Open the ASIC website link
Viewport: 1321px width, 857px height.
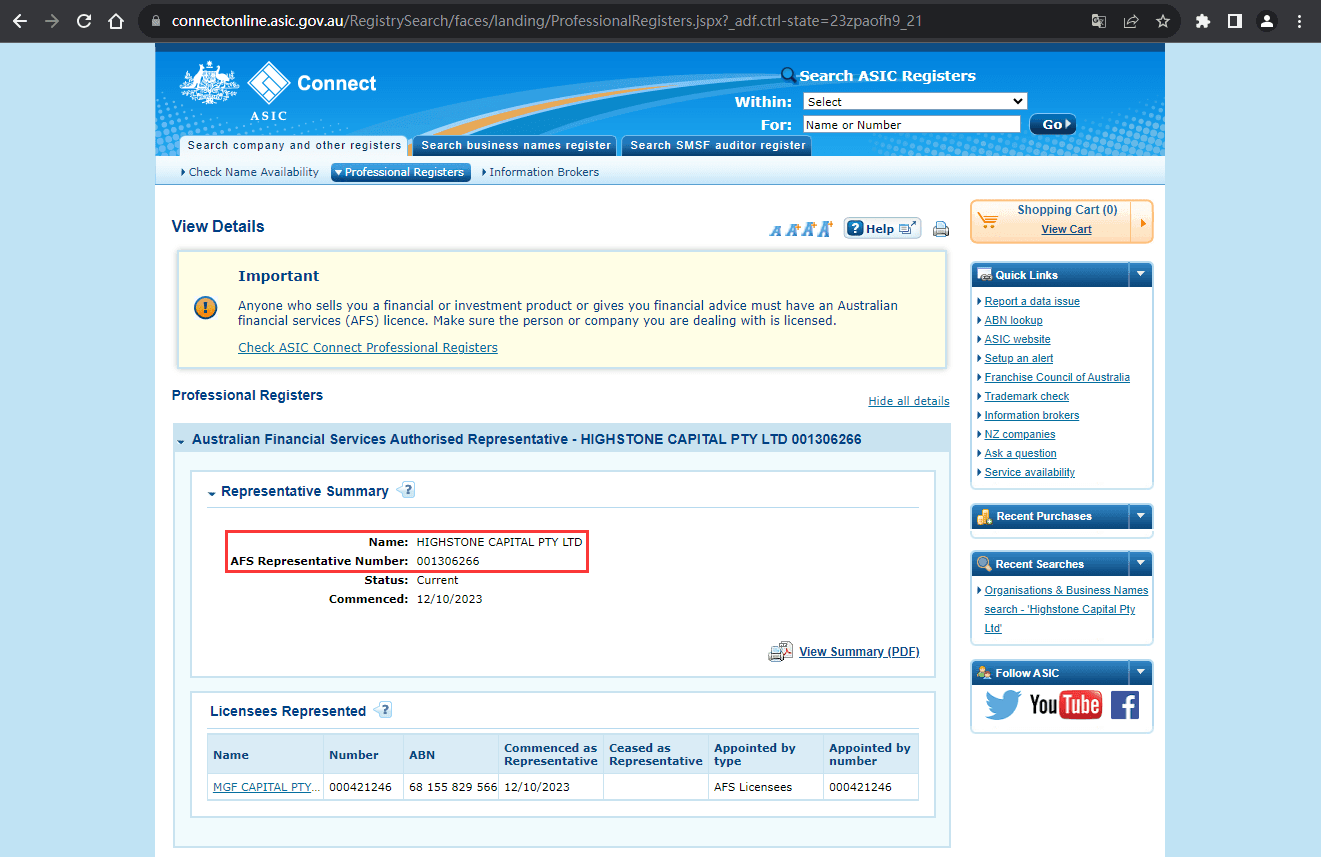click(x=1017, y=339)
